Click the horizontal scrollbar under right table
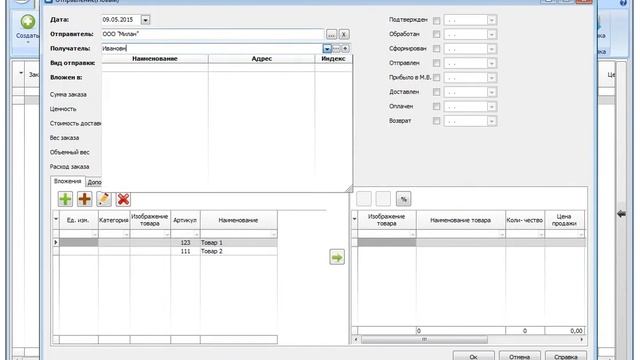The image size is (640, 360). (424, 340)
